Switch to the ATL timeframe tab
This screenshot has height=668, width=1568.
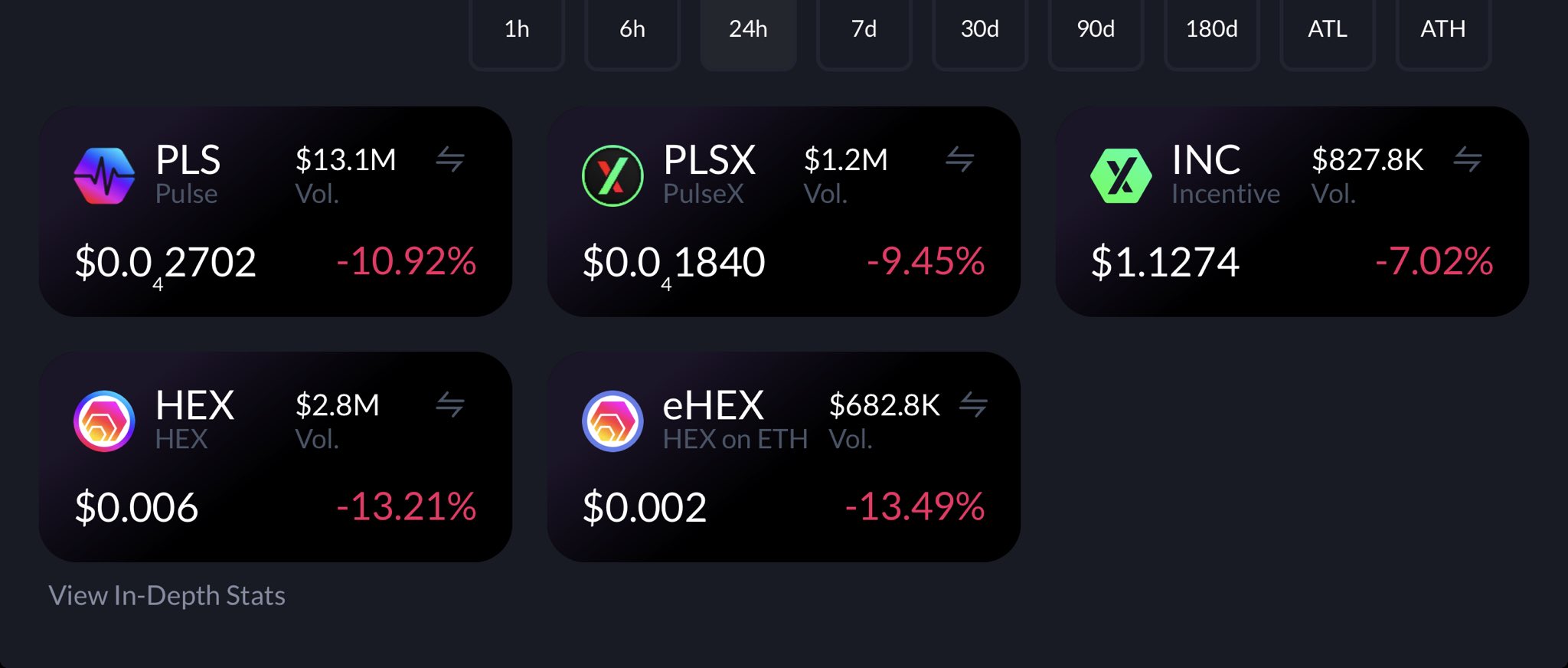tap(1327, 30)
